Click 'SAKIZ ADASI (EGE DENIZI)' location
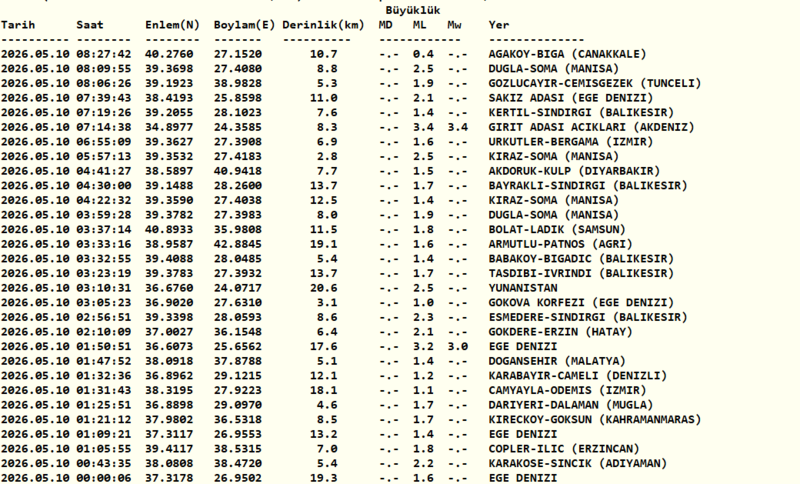Screen dimensions: 800x484 (571, 98)
